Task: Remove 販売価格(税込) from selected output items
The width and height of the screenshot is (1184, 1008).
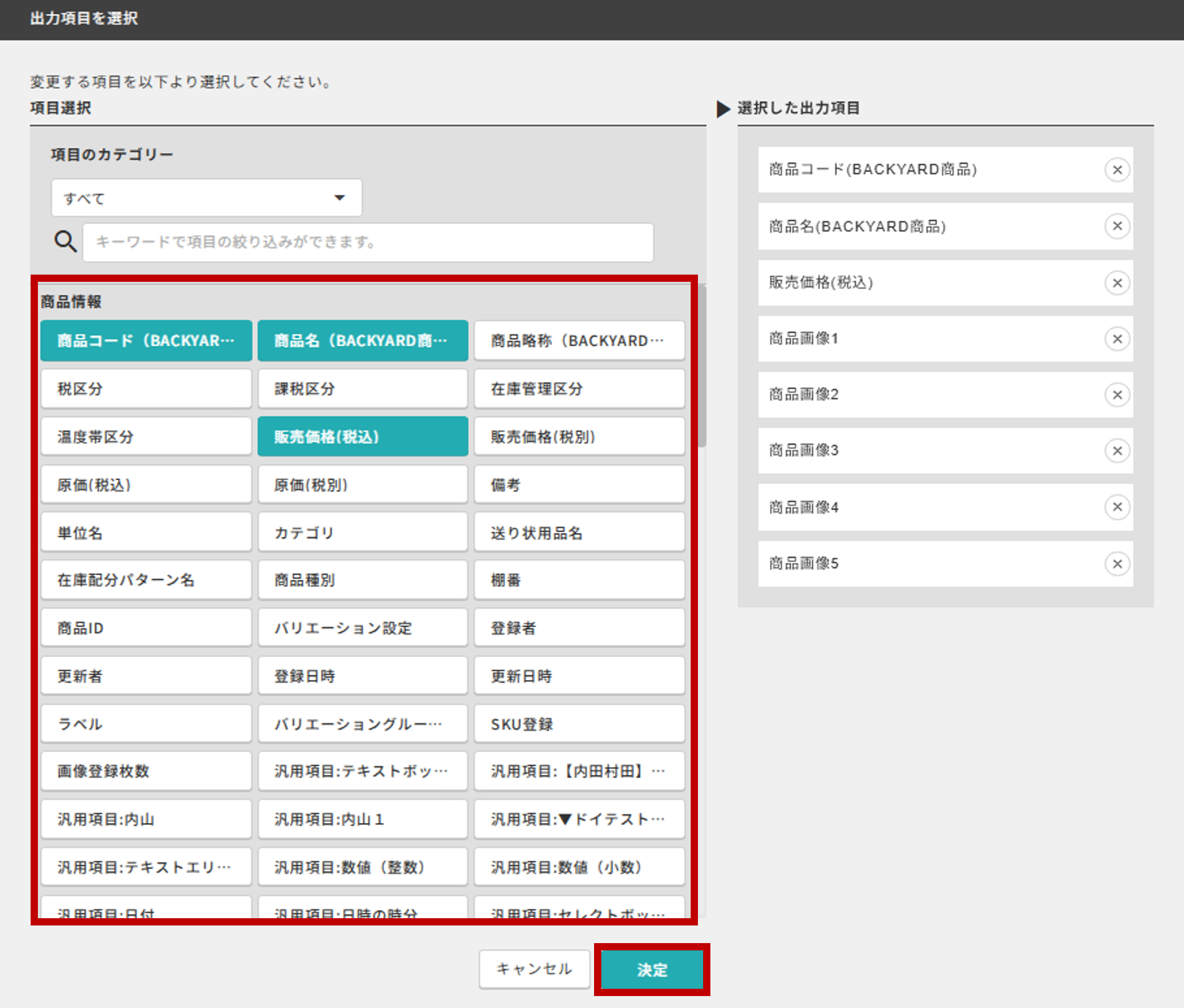Action: 1117,283
